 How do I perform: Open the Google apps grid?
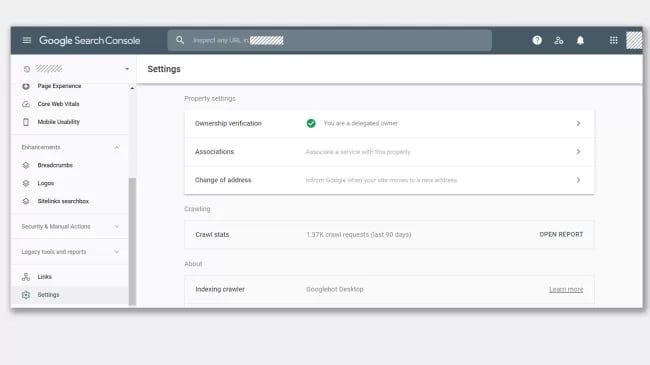[x=614, y=40]
